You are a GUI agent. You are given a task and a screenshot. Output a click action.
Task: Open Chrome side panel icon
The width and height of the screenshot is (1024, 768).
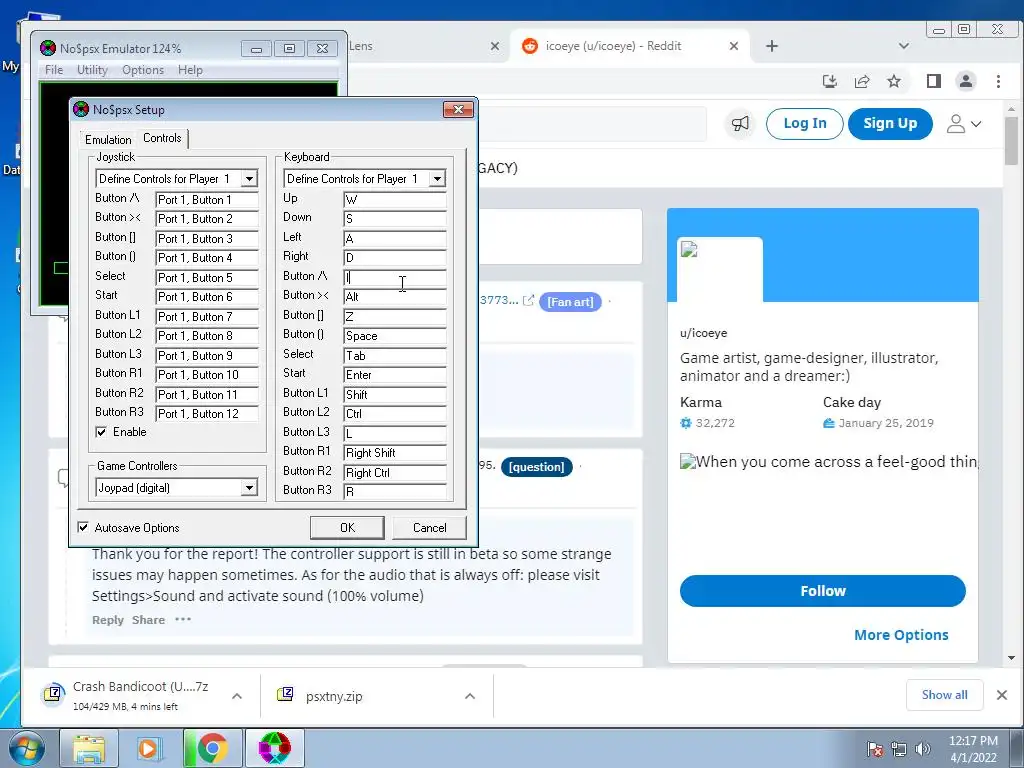[x=934, y=81]
